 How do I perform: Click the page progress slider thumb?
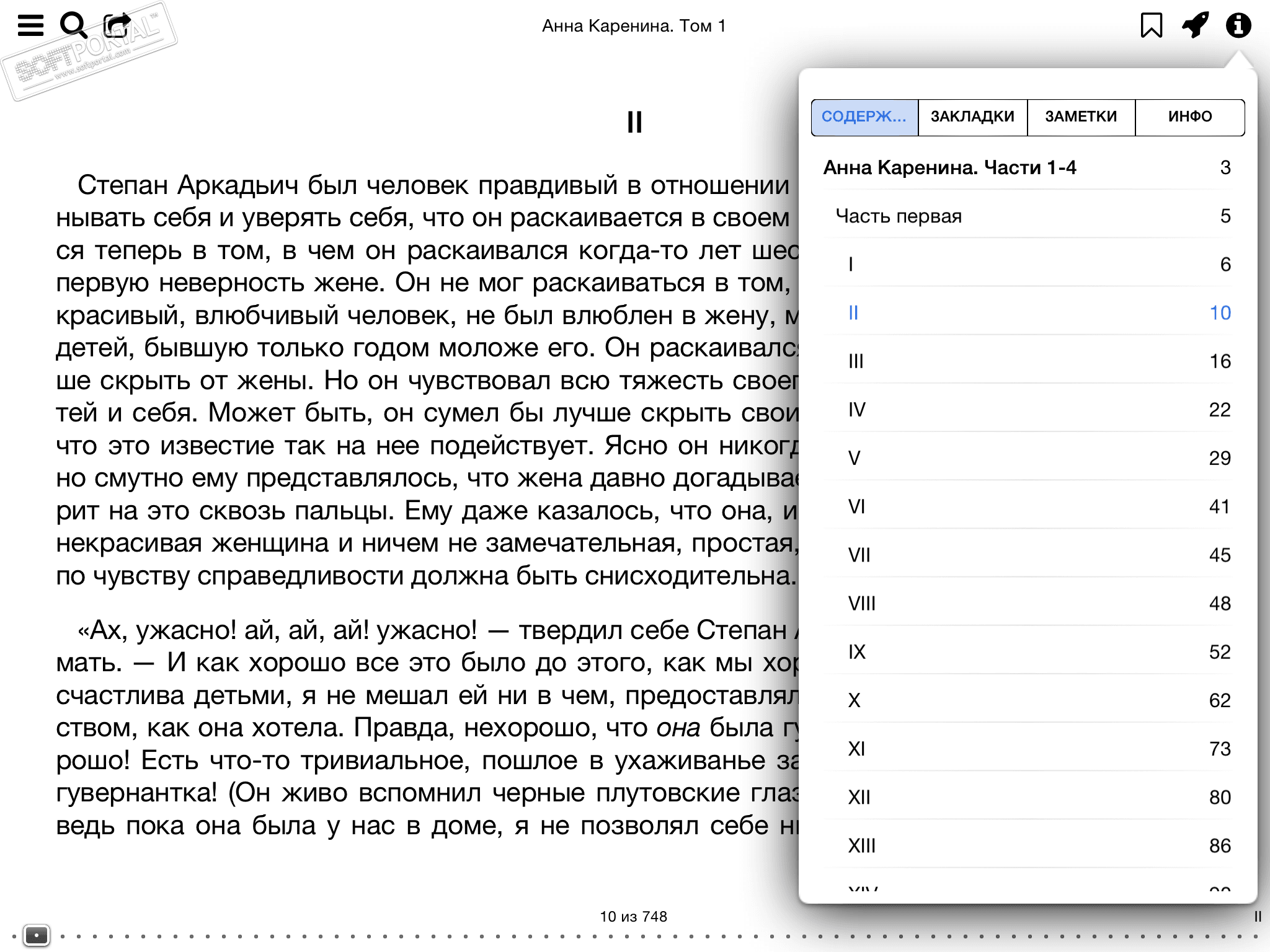37,935
